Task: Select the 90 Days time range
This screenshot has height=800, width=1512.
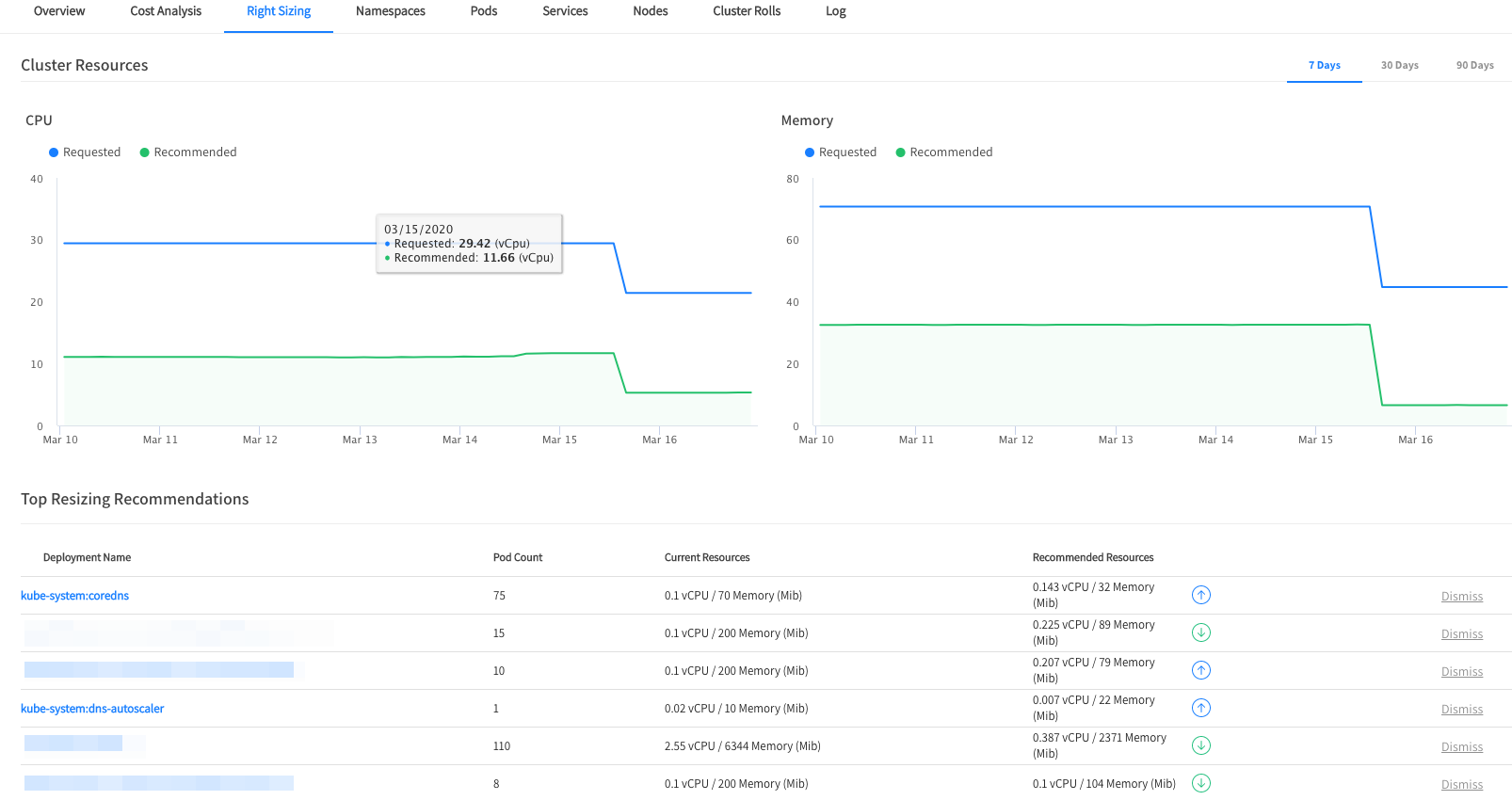Action: [x=1474, y=65]
